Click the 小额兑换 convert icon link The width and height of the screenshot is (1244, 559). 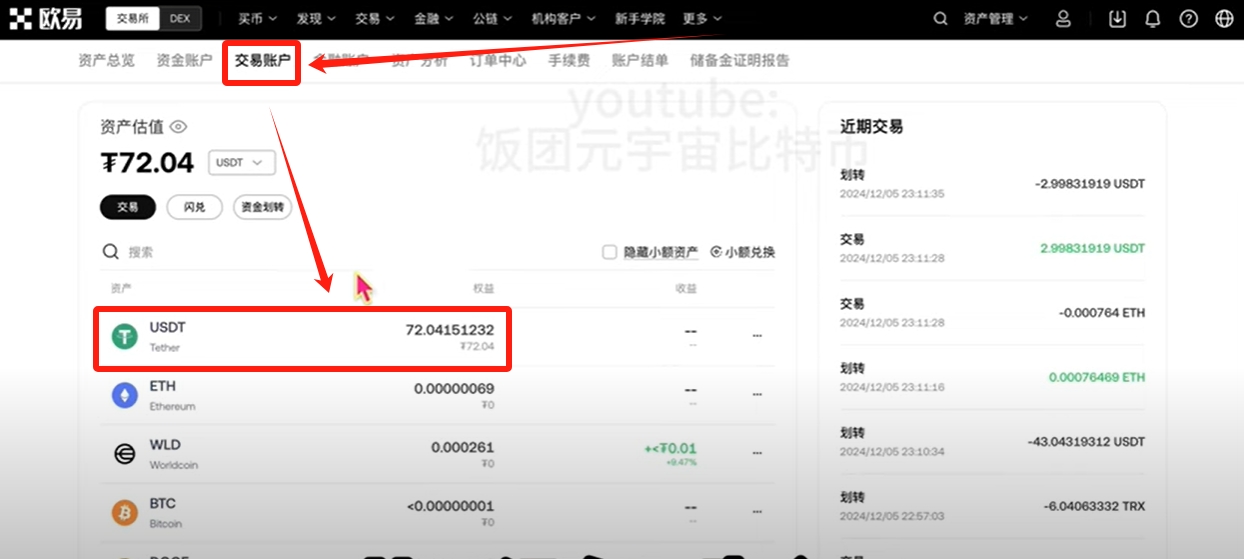click(x=743, y=252)
